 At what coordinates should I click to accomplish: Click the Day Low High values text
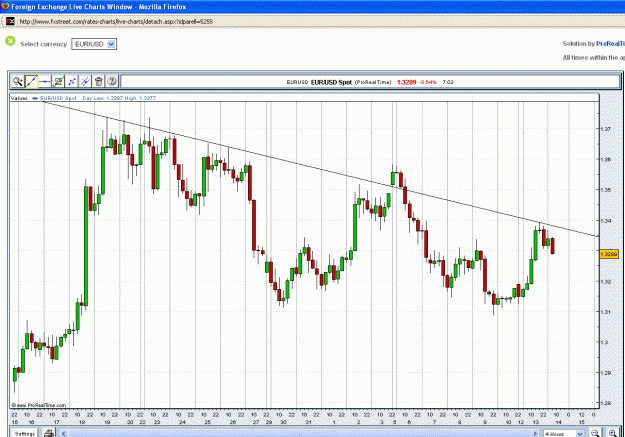tap(119, 98)
